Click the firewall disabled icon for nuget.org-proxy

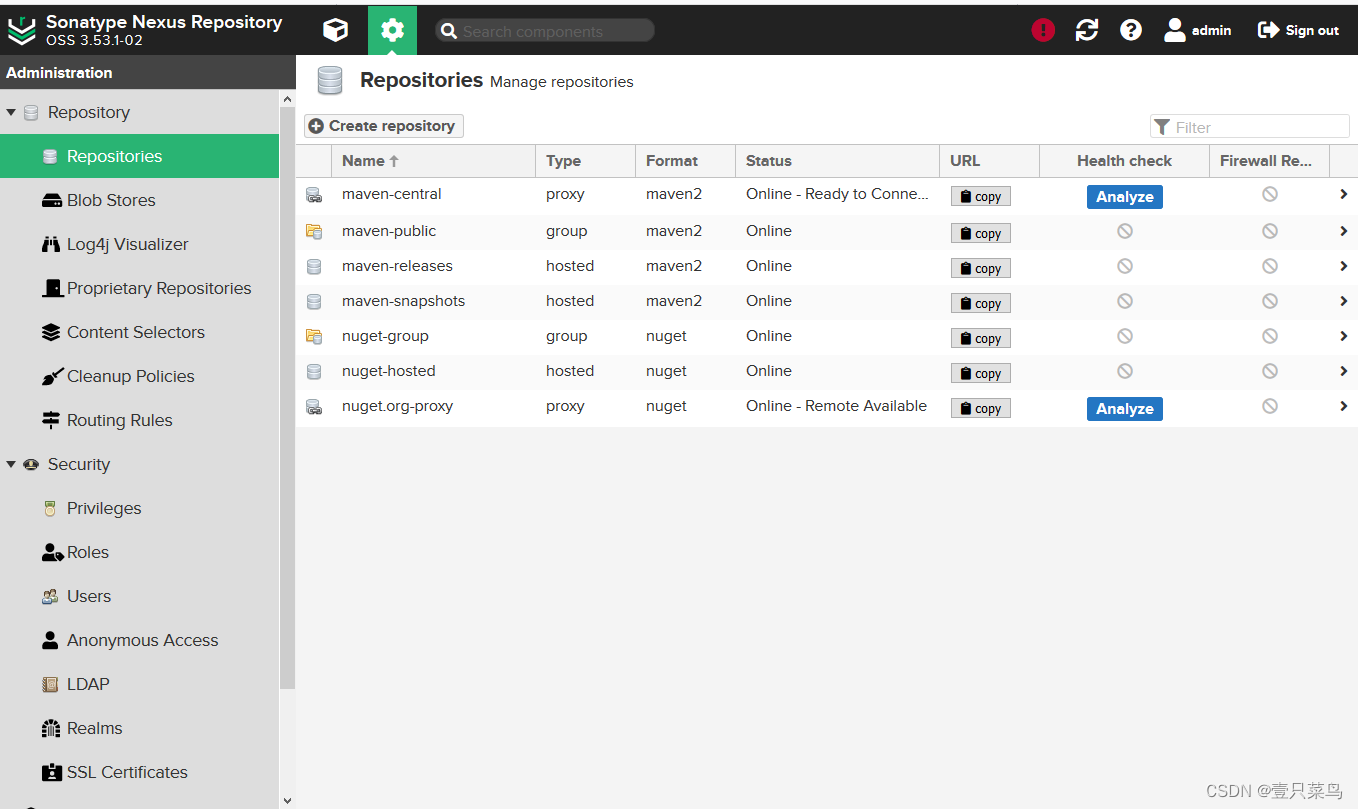click(x=1270, y=406)
